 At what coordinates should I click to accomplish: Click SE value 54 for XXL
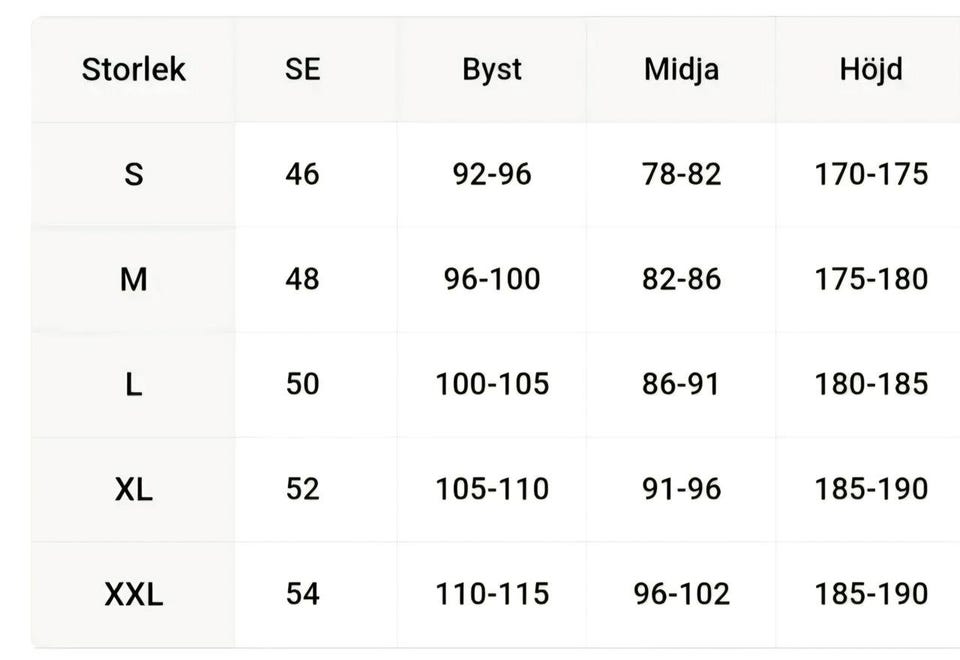click(302, 594)
